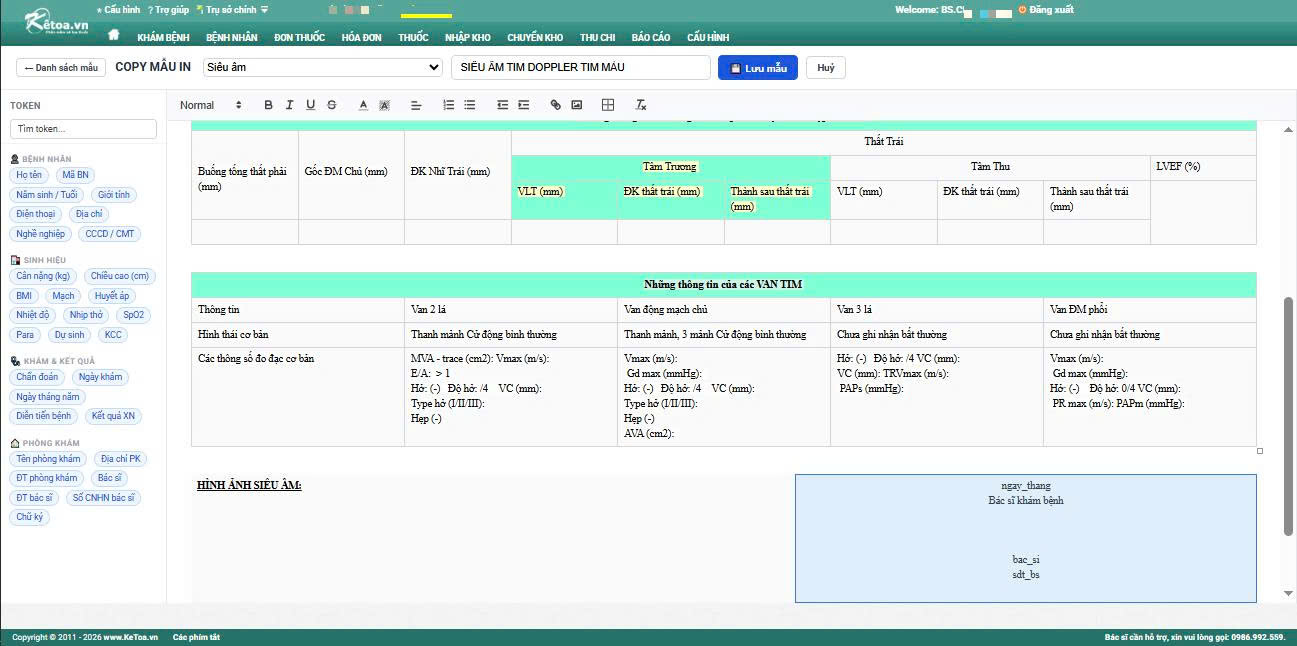The image size is (1297, 646).
Task: Insert a numbered list
Action: click(x=448, y=105)
